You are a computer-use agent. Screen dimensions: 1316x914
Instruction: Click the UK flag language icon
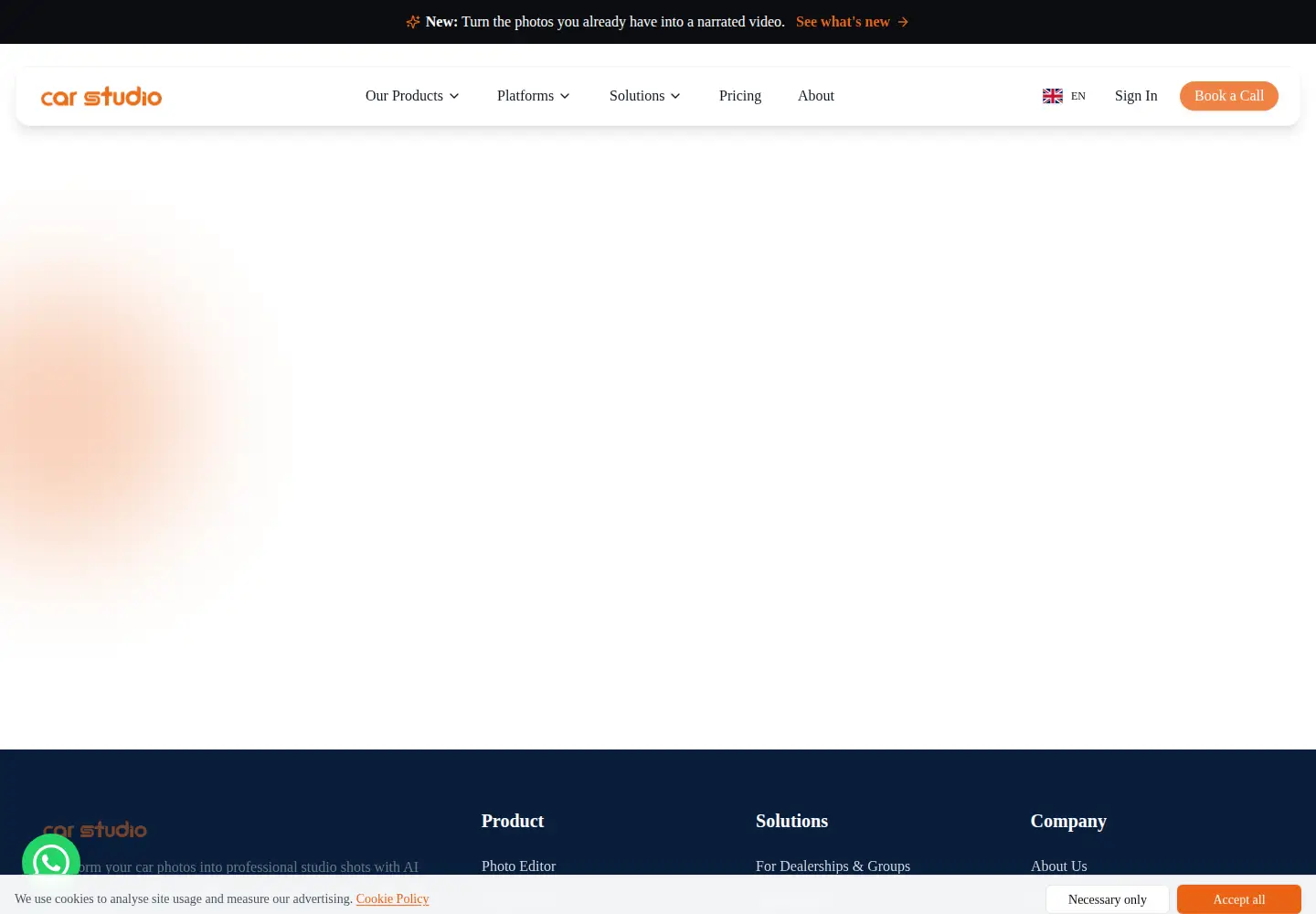(x=1053, y=96)
